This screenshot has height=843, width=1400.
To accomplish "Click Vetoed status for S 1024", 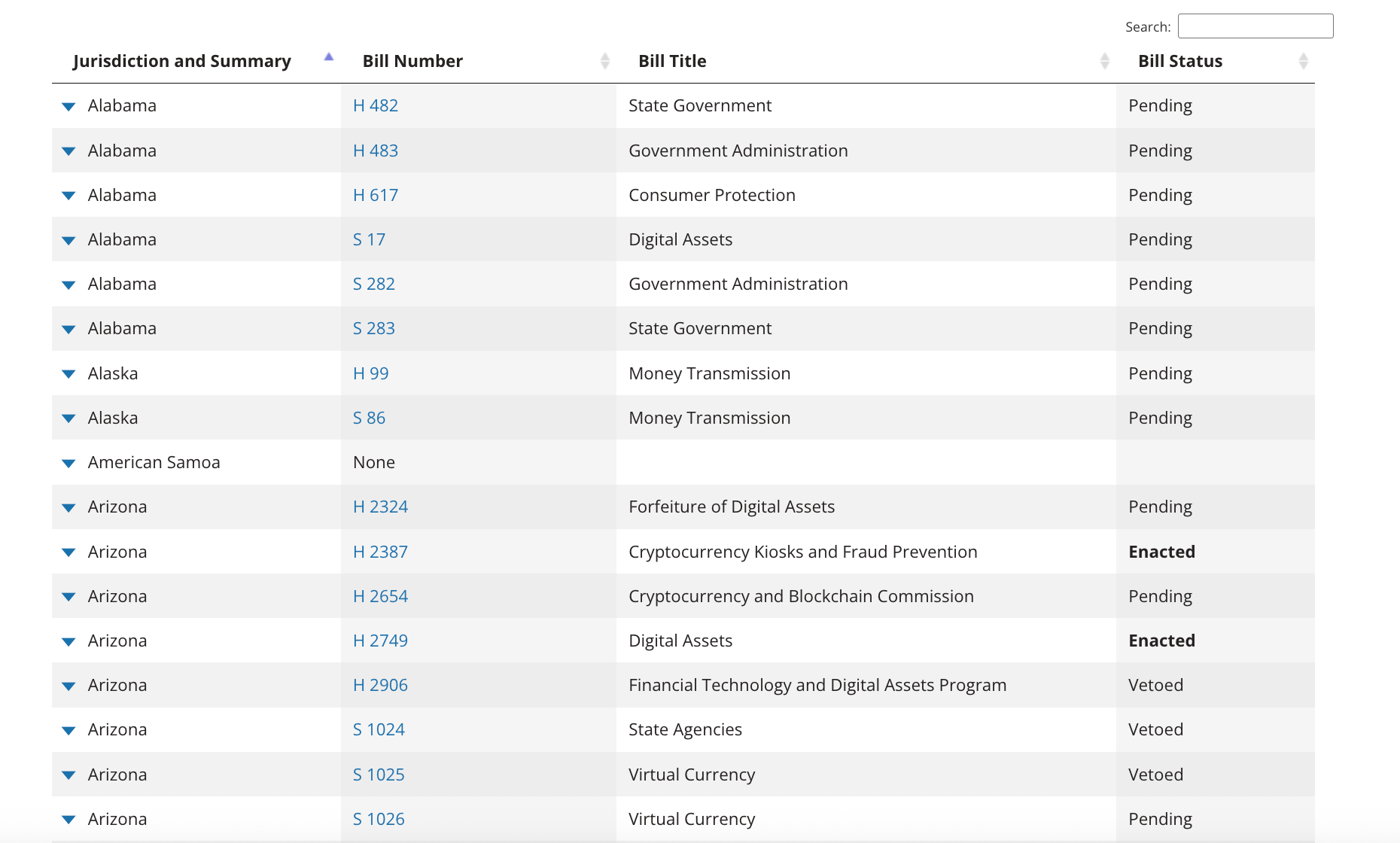I will [x=1155, y=729].
